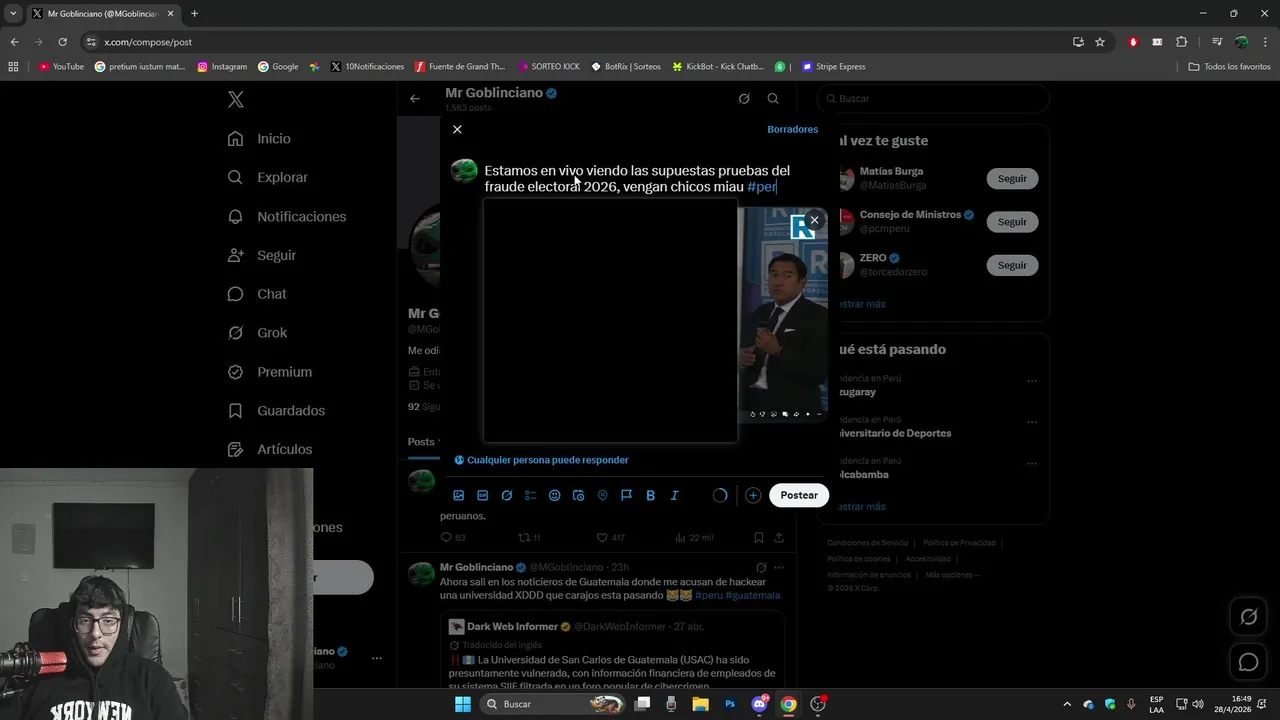Open more options for top trending item

[x=1032, y=381]
